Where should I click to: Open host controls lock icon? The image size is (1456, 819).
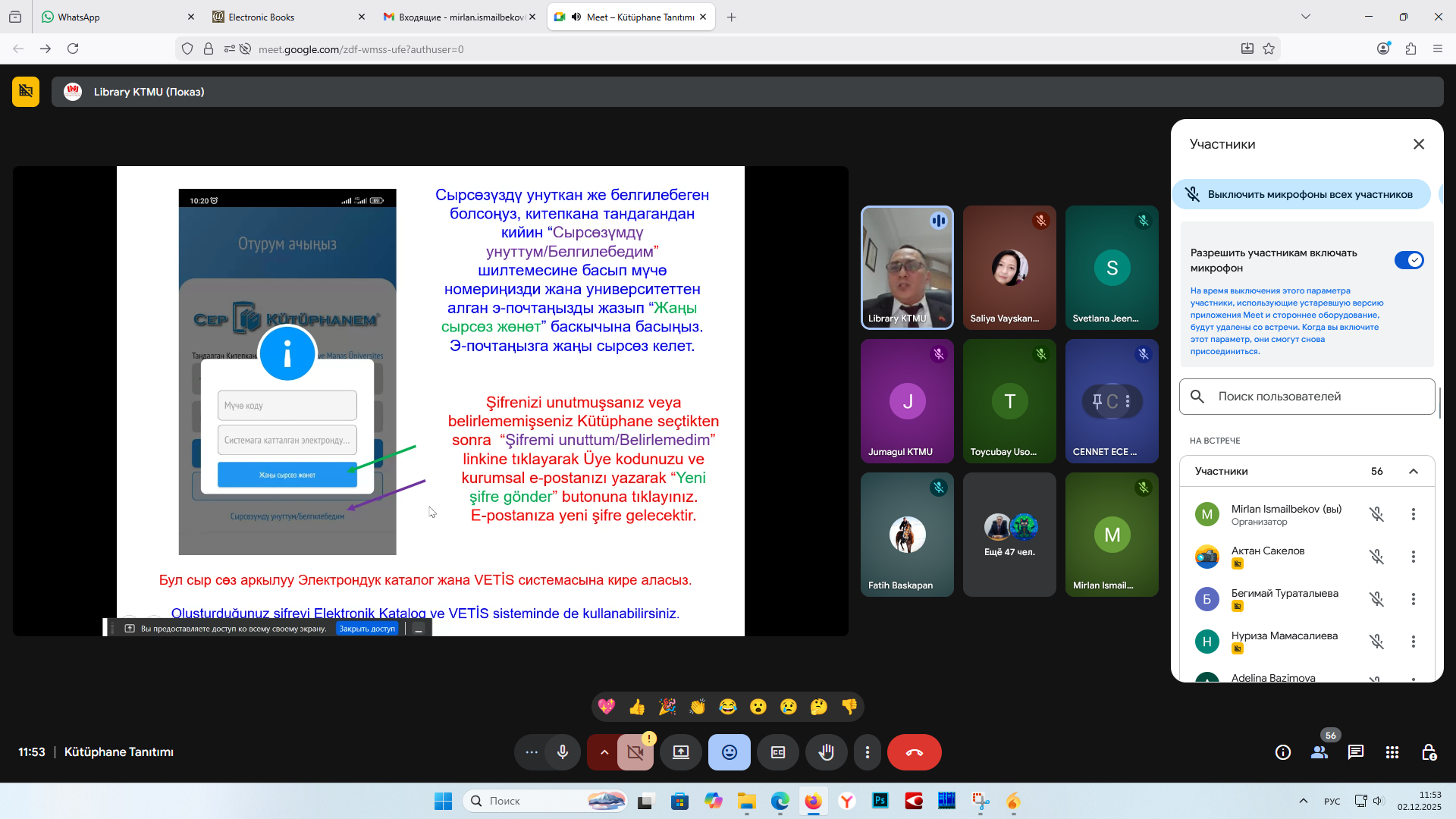point(1429,752)
